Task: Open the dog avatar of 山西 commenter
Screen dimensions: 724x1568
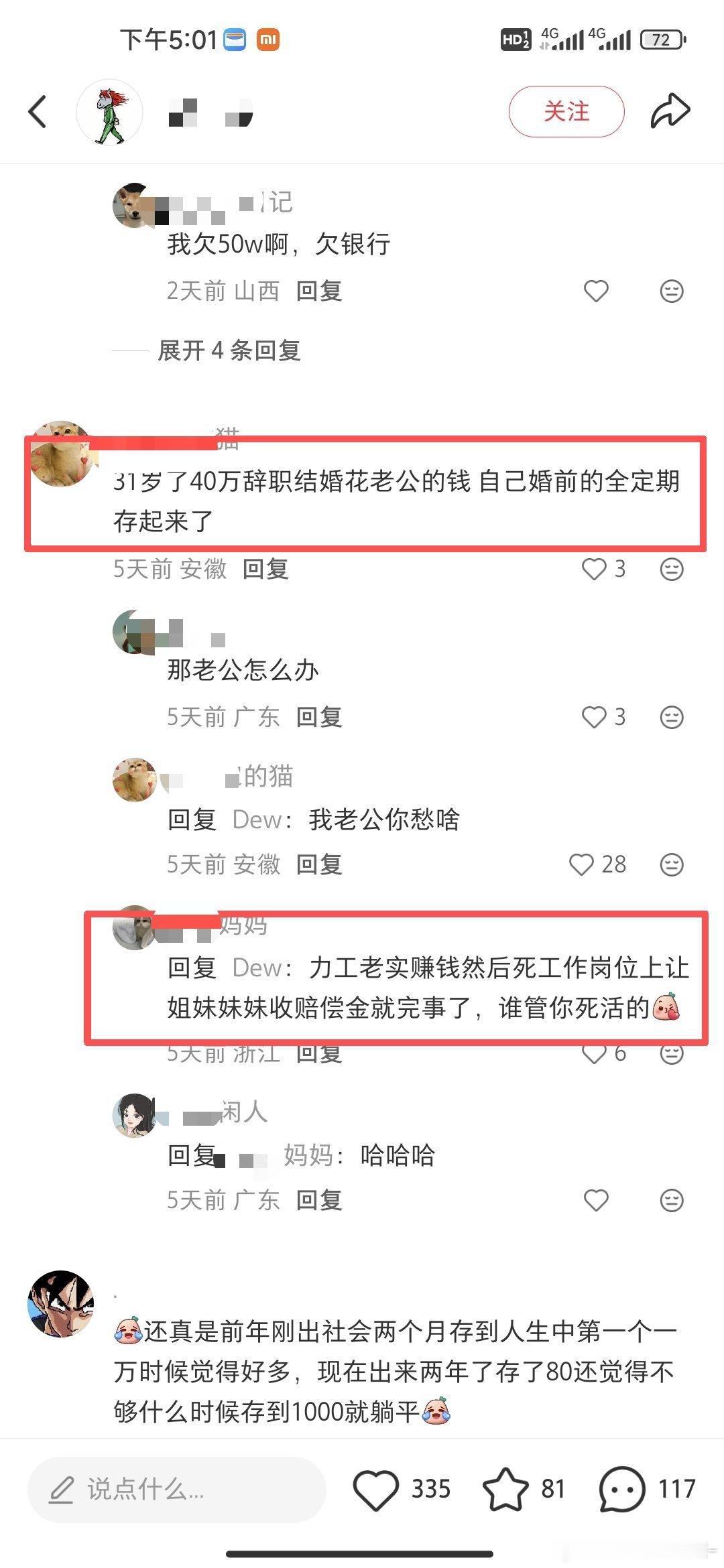Action: pos(134,205)
